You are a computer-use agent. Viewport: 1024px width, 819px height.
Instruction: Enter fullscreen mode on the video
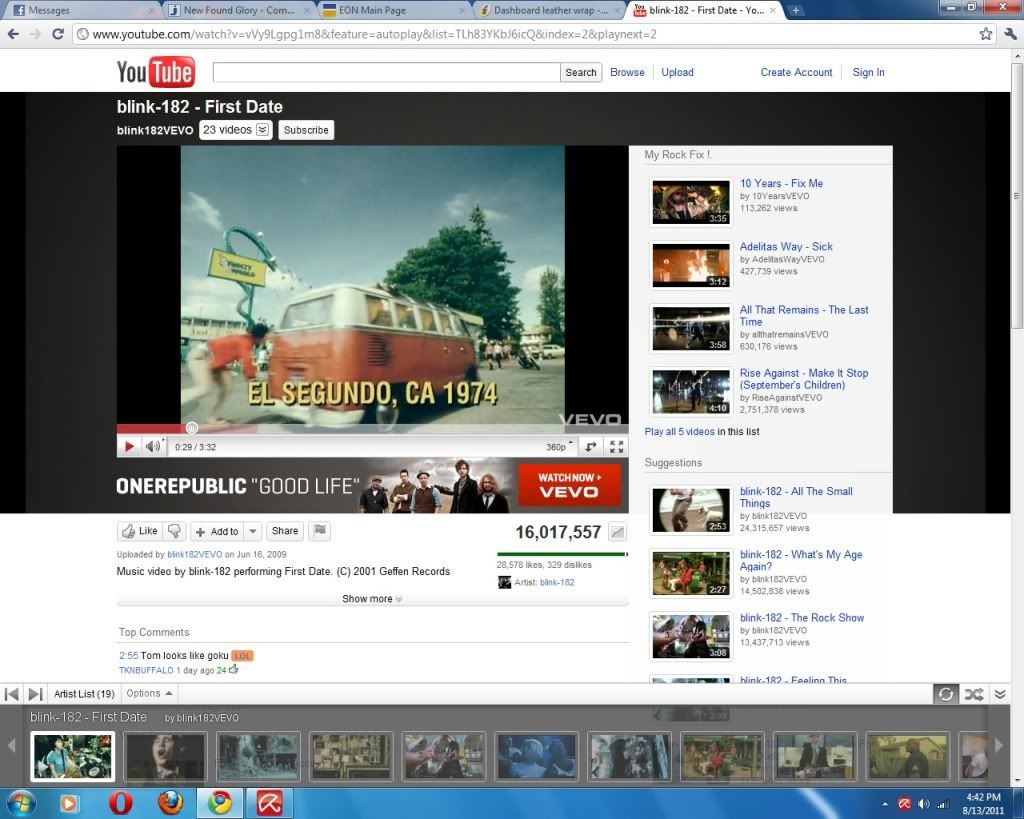pyautogui.click(x=617, y=447)
